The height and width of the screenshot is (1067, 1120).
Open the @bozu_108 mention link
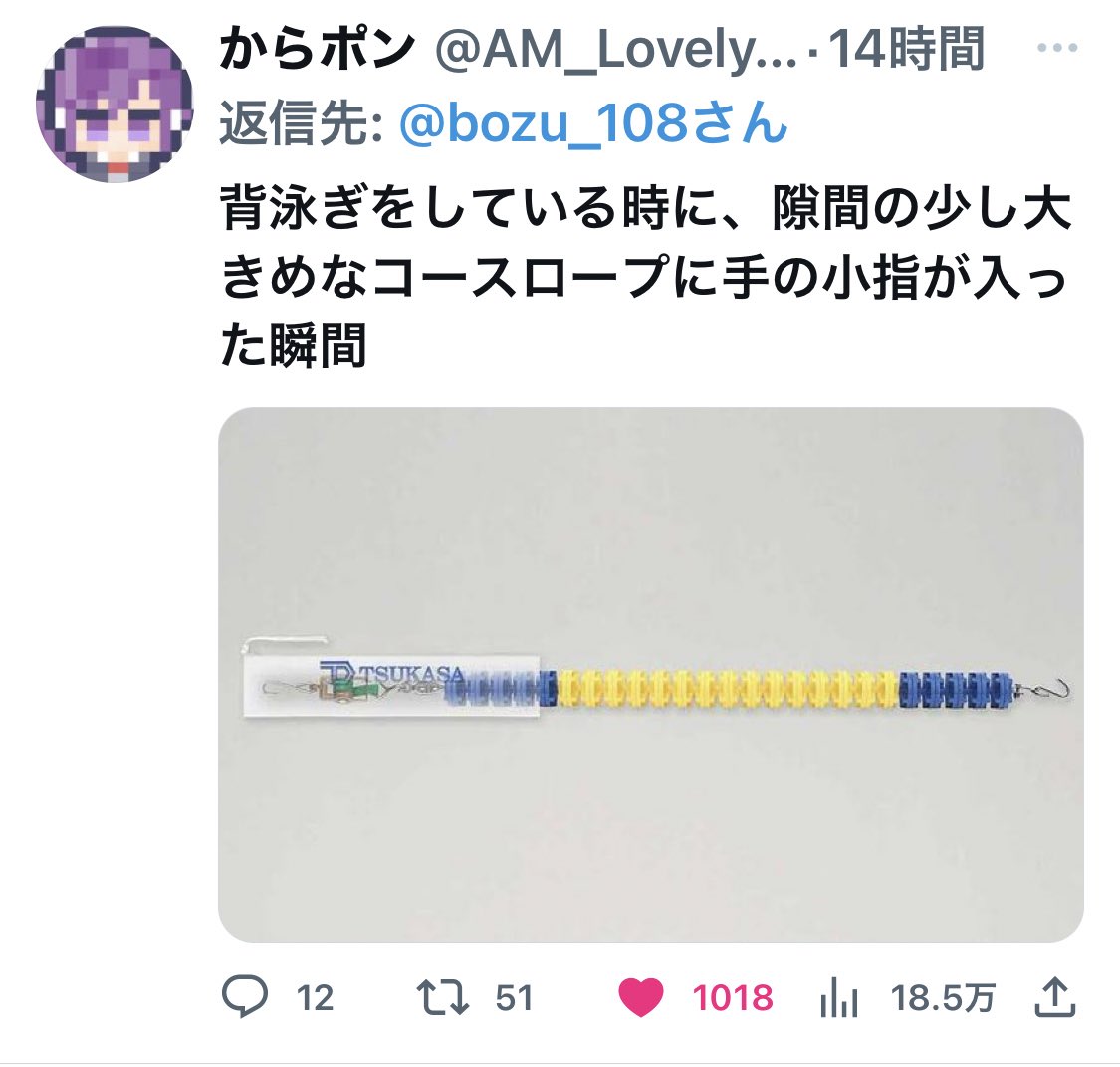pos(593,122)
